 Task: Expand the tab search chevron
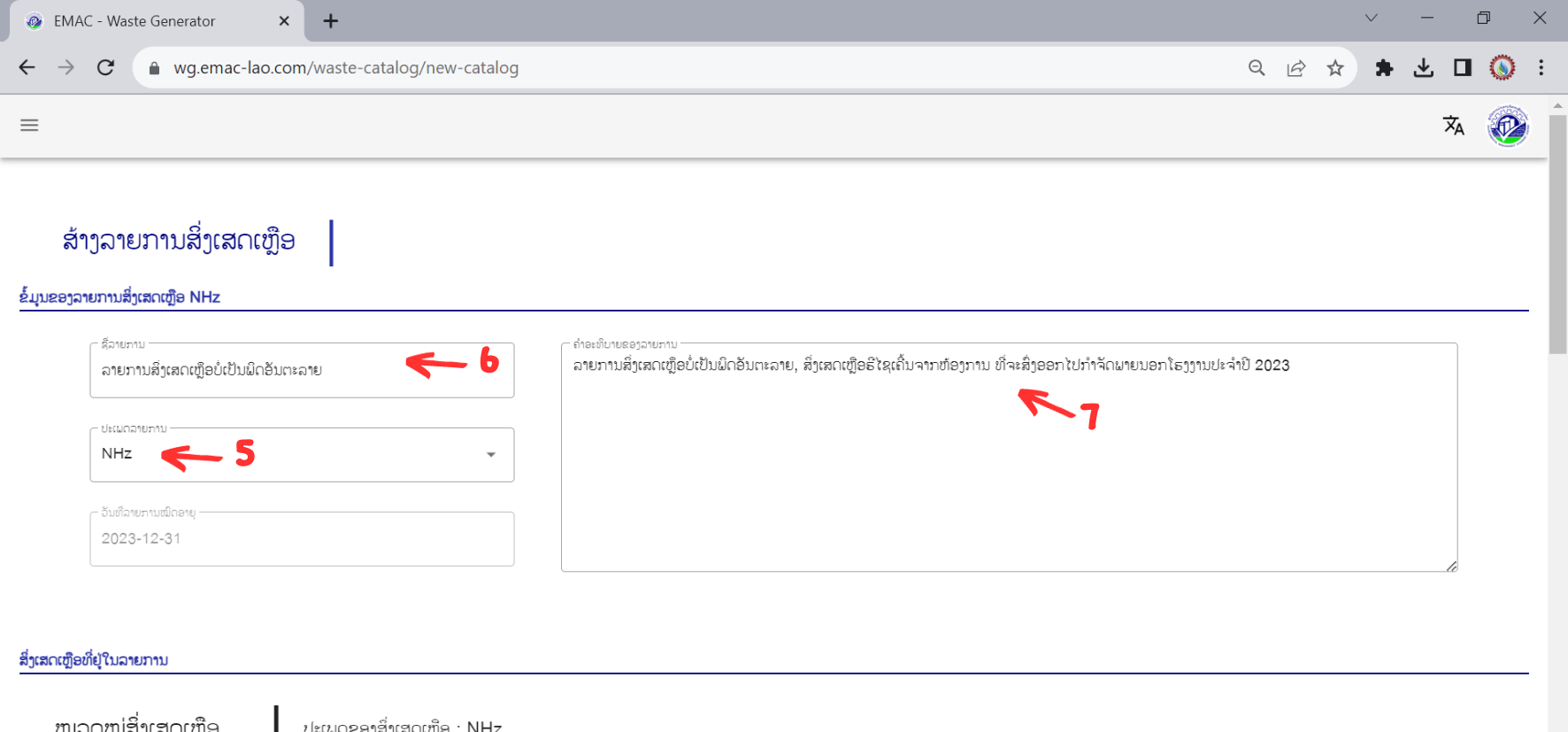(x=1371, y=19)
